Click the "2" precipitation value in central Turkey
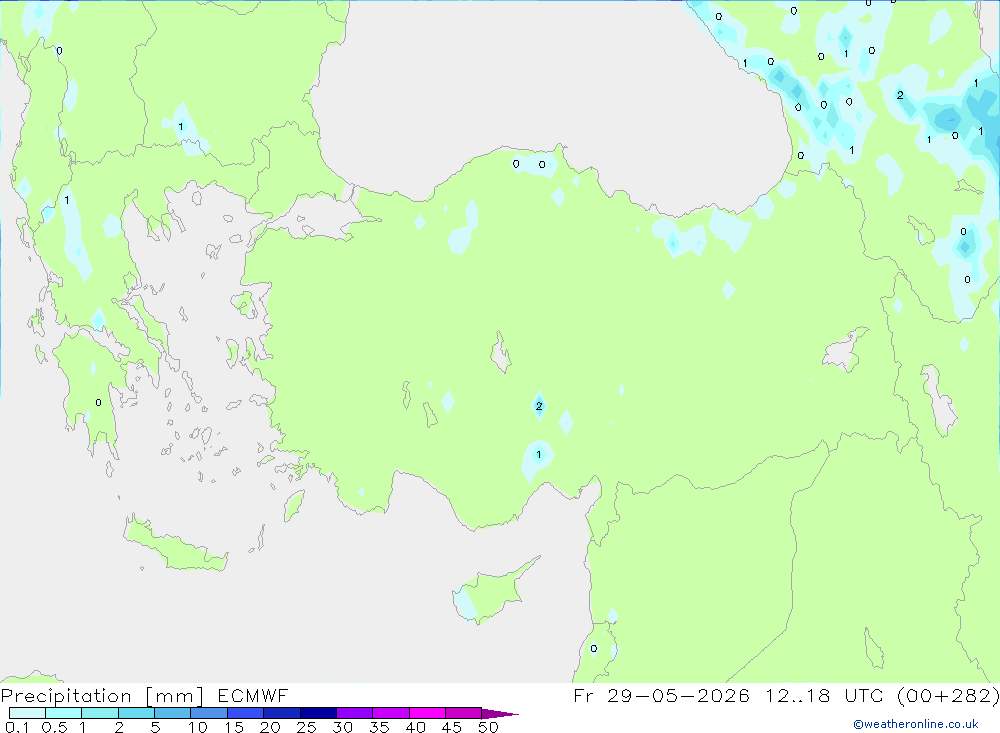1000x733 pixels. pos(540,406)
